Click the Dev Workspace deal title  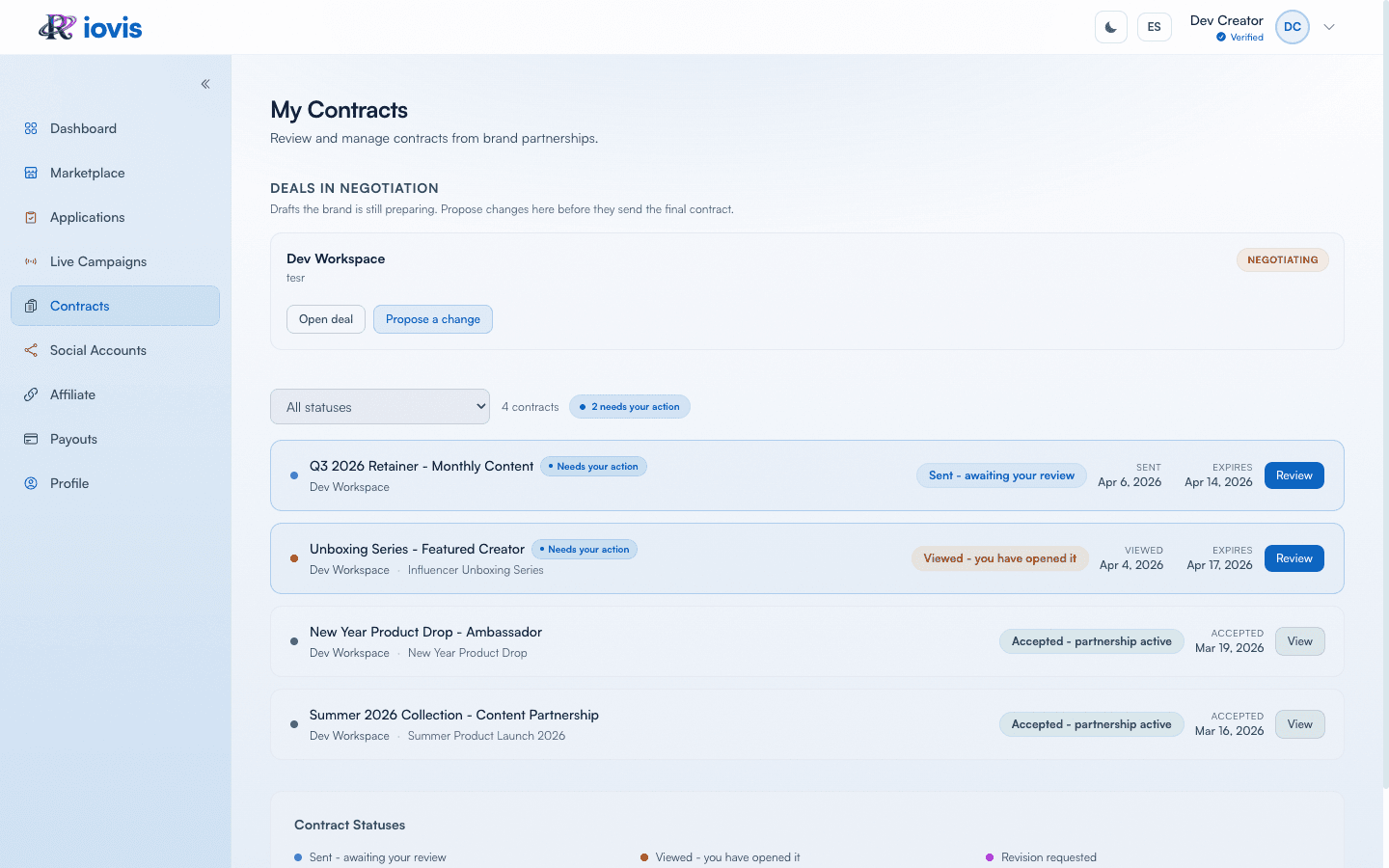tap(336, 258)
